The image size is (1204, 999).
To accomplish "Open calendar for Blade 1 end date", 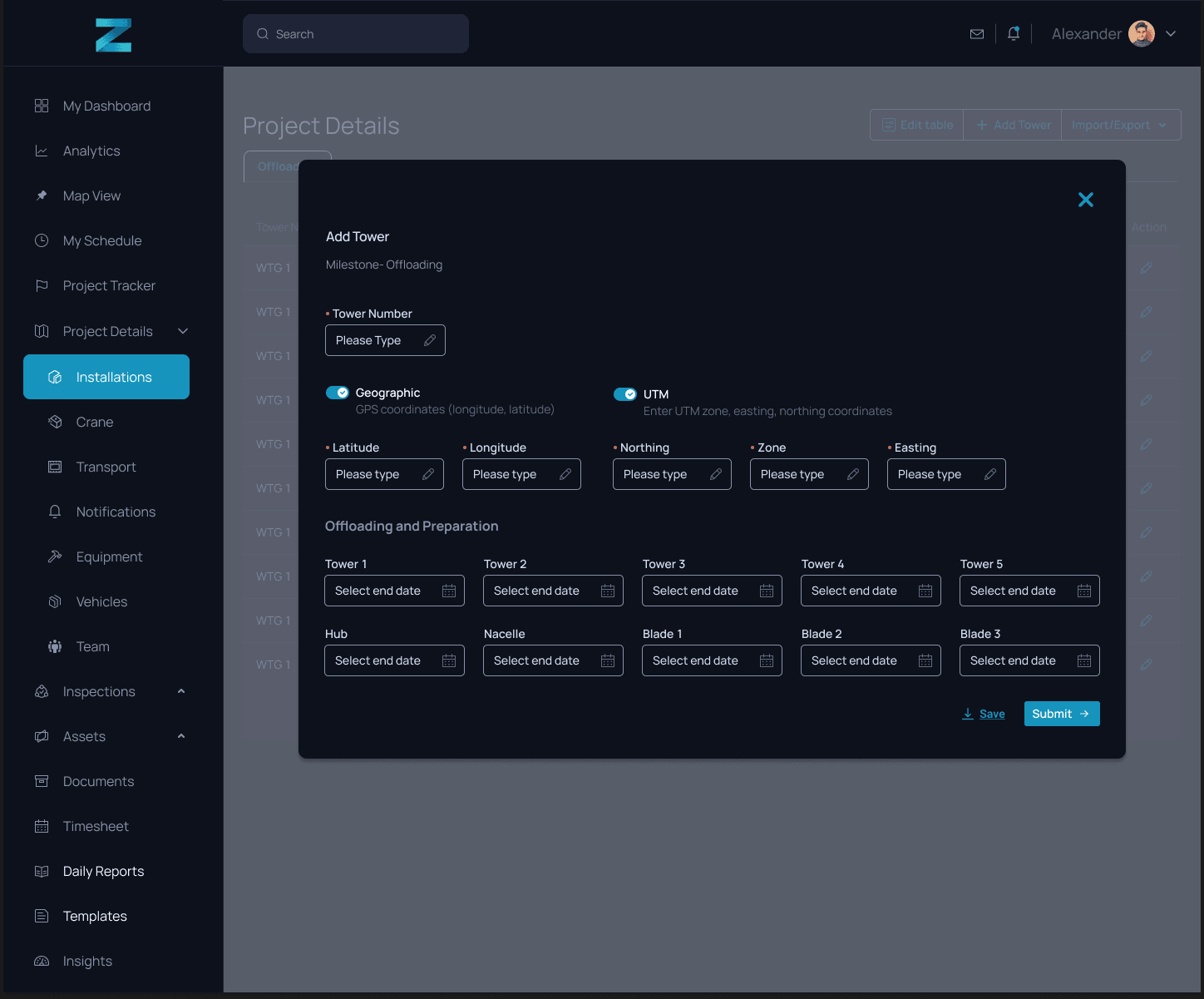I will [767, 660].
